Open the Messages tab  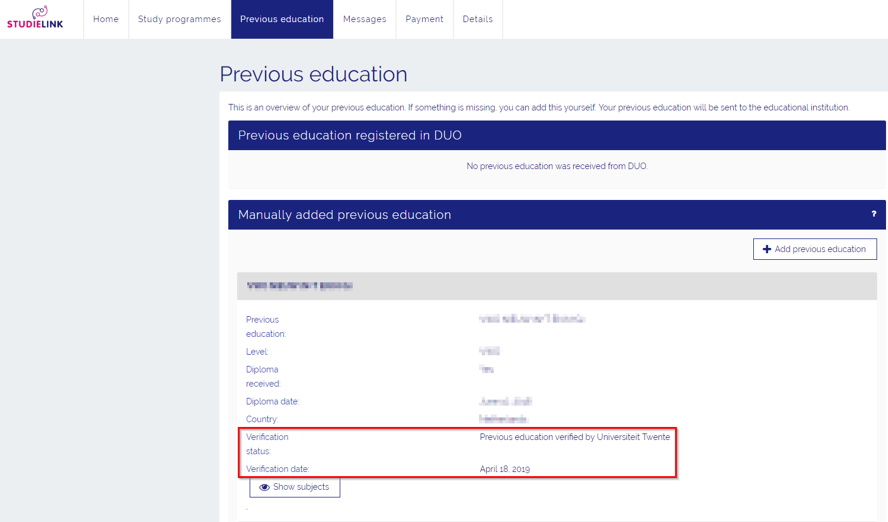pyautogui.click(x=365, y=19)
